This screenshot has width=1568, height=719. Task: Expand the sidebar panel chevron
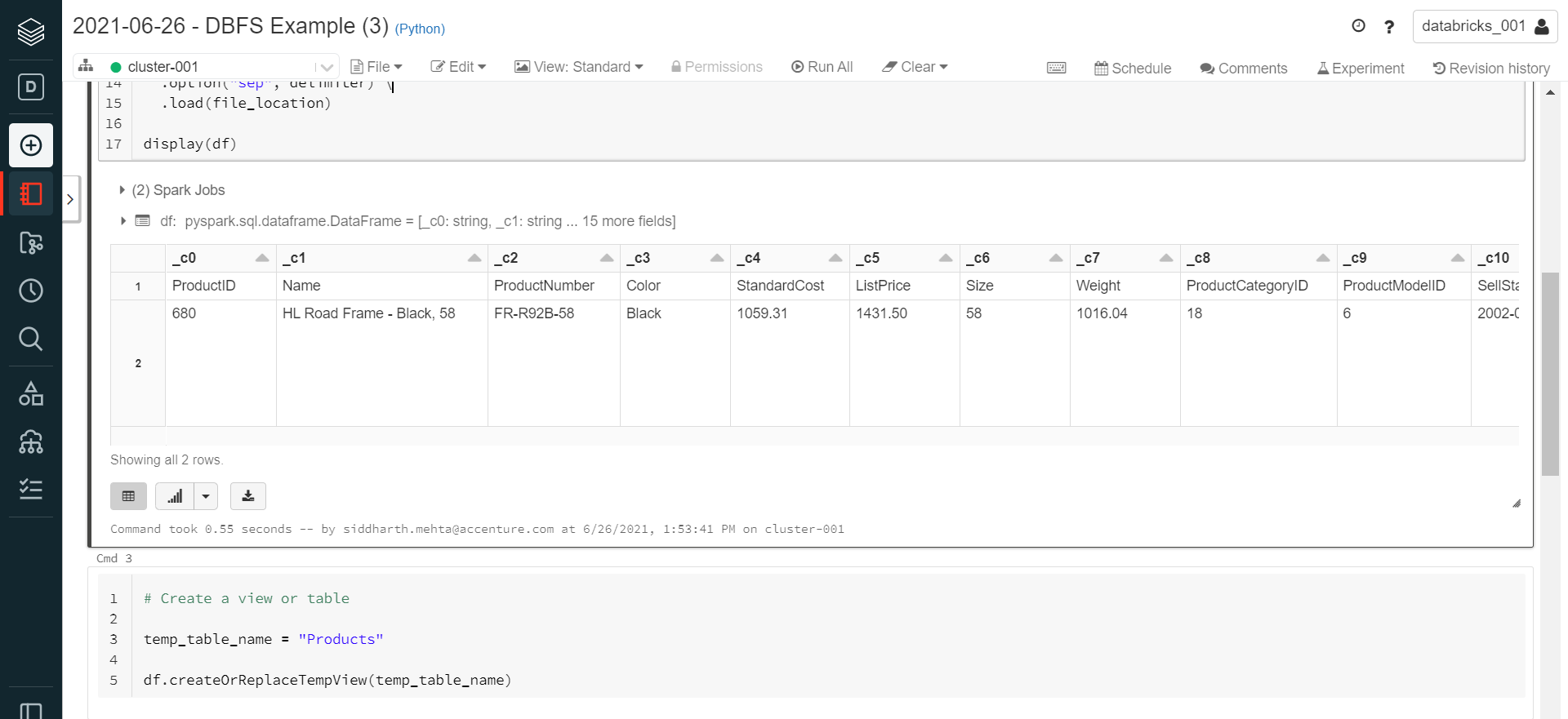pos(70,199)
